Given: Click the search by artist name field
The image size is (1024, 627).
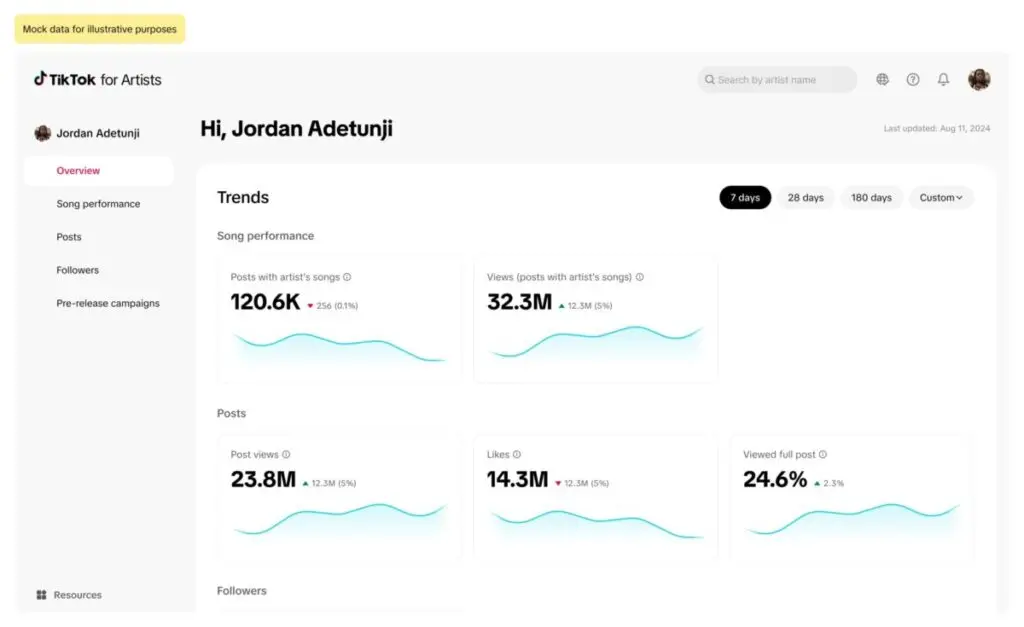Looking at the screenshot, I should point(777,79).
